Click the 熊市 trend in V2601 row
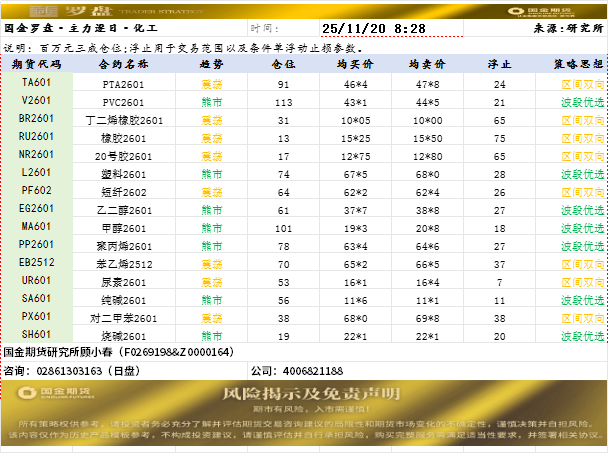Screen dimensions: 608x453 [212, 102]
